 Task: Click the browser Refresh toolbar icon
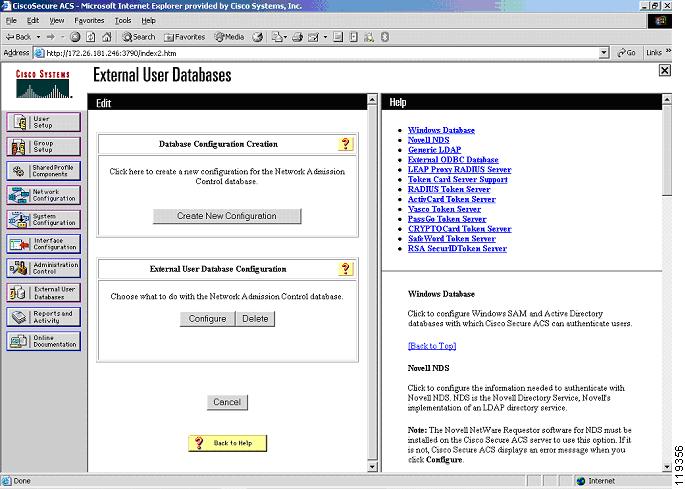90,37
